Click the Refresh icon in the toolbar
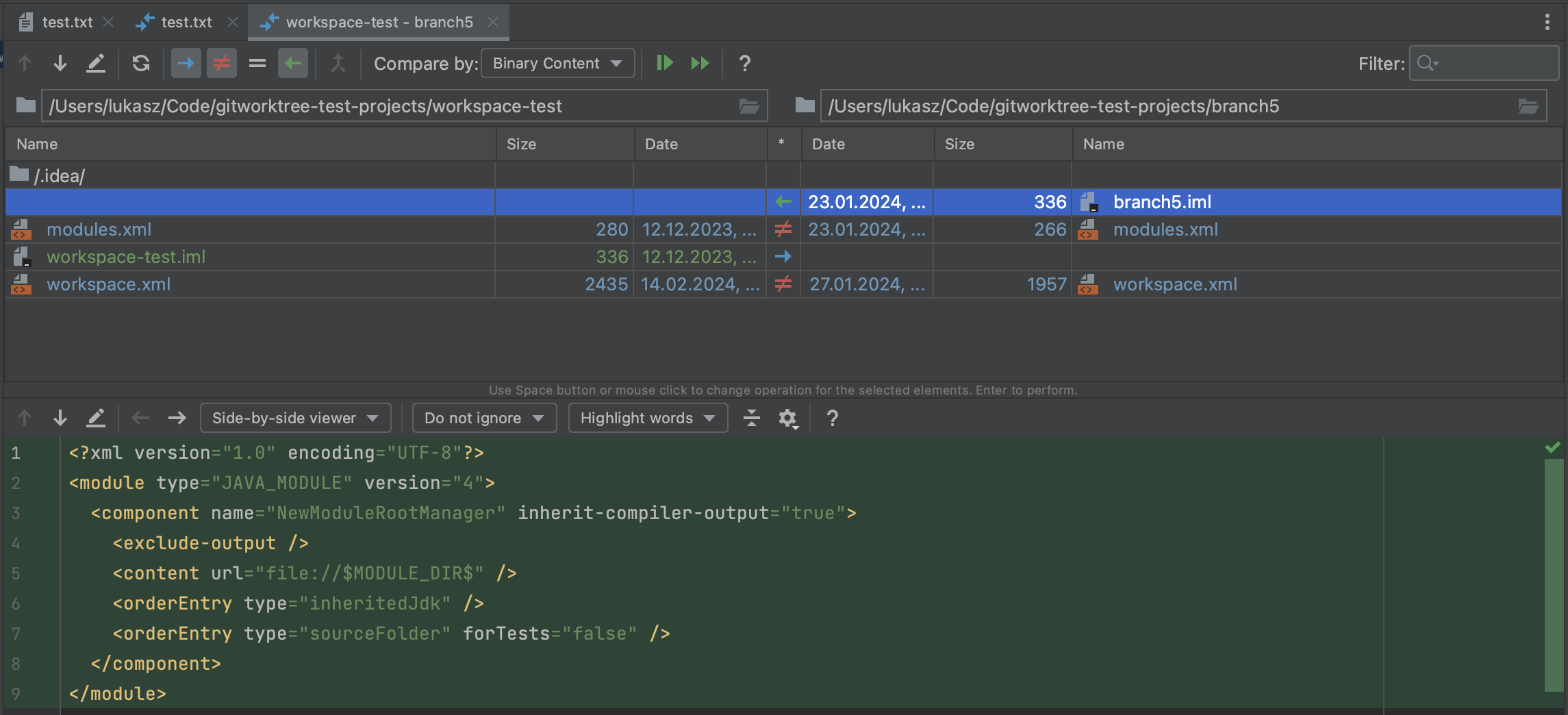Viewport: 1568px width, 715px height. pos(141,64)
